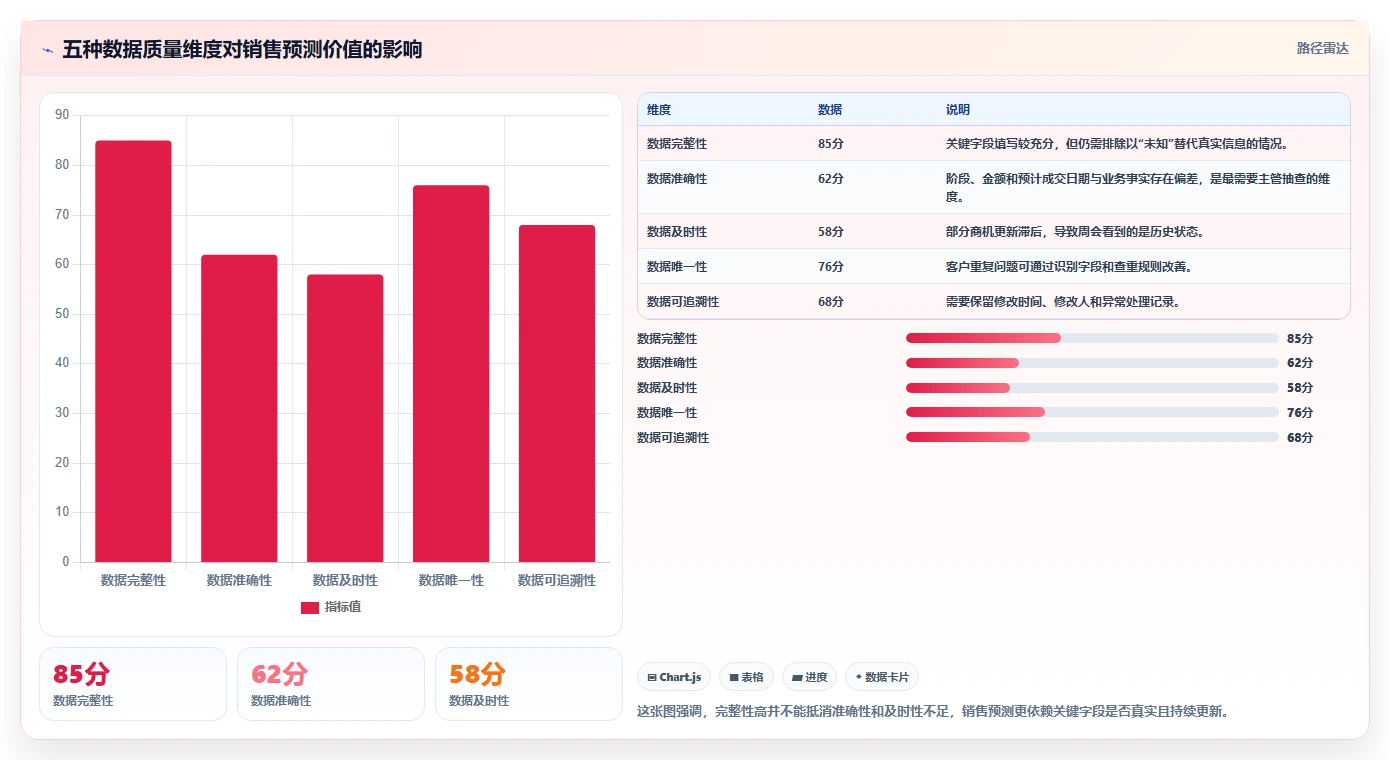Select the 表格 tag chip
Image resolution: width=1390 pixels, height=760 pixels.
[746, 677]
